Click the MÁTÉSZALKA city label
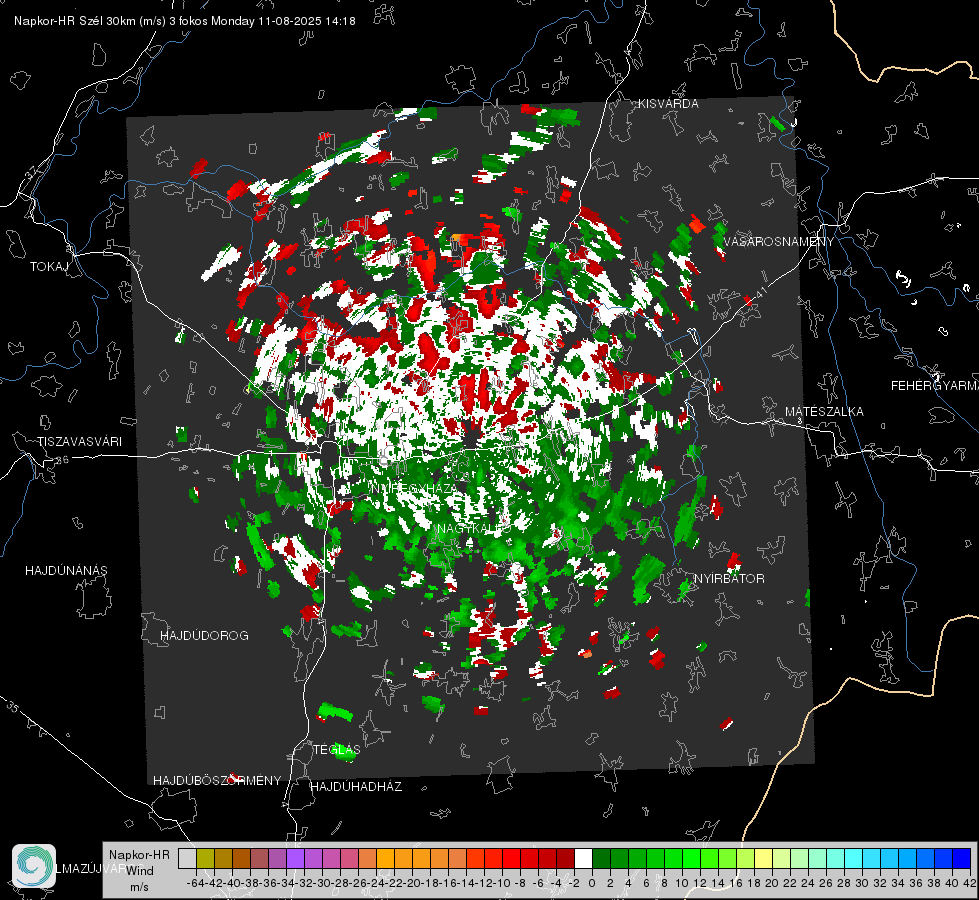The width and height of the screenshot is (979, 900). (824, 412)
